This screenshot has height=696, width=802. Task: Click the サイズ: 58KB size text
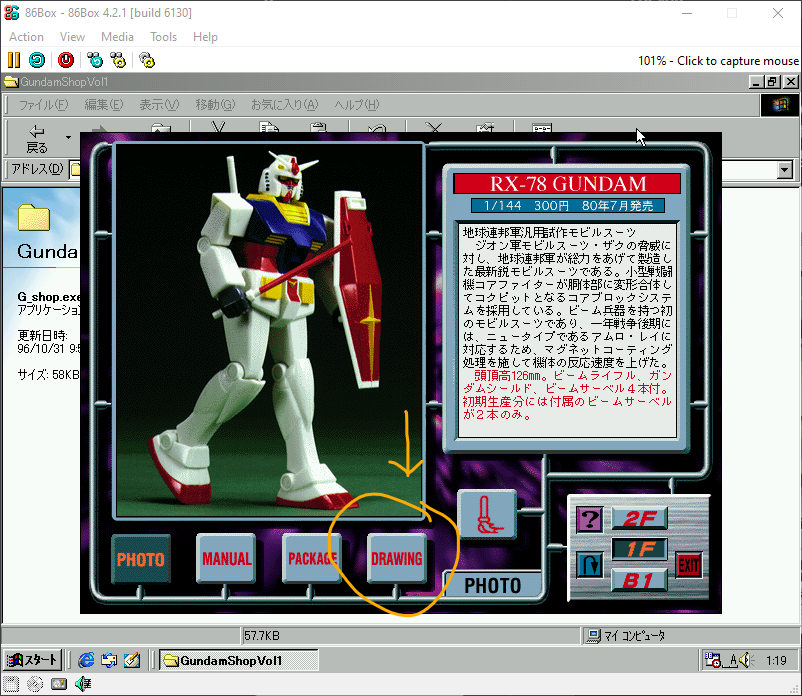[48, 374]
